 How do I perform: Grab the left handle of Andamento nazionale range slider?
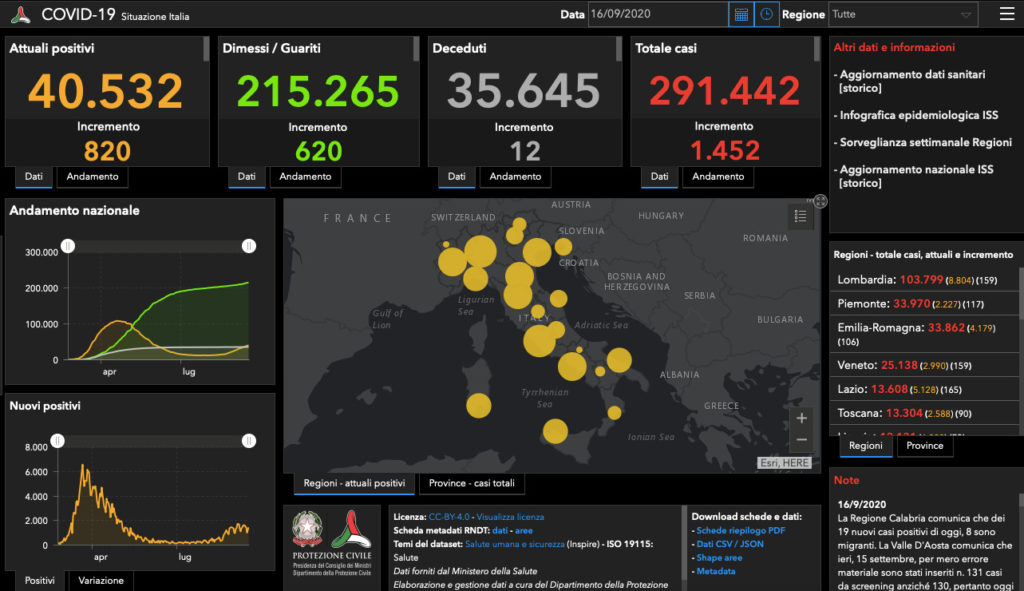tap(68, 246)
